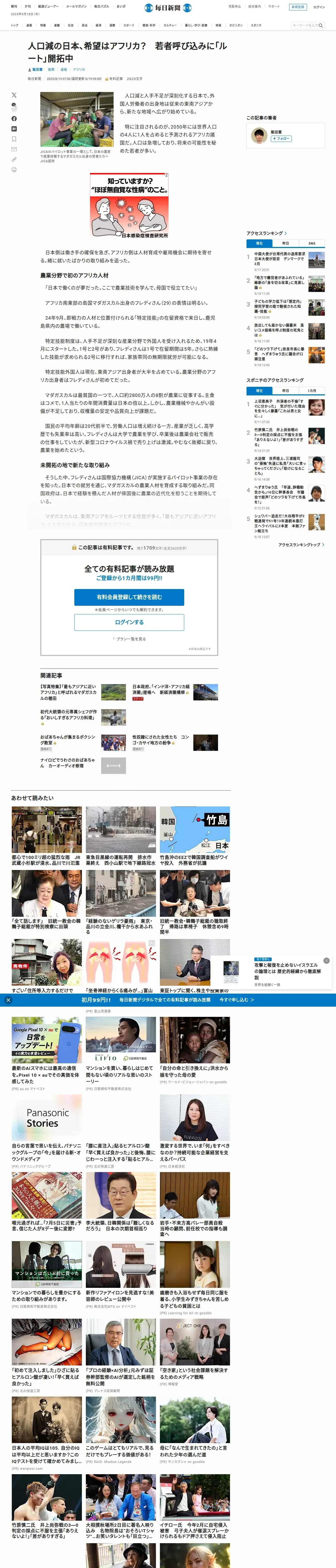Open the 紙面ビューアー link
The width and height of the screenshot is (336, 1568).
[48, 7]
